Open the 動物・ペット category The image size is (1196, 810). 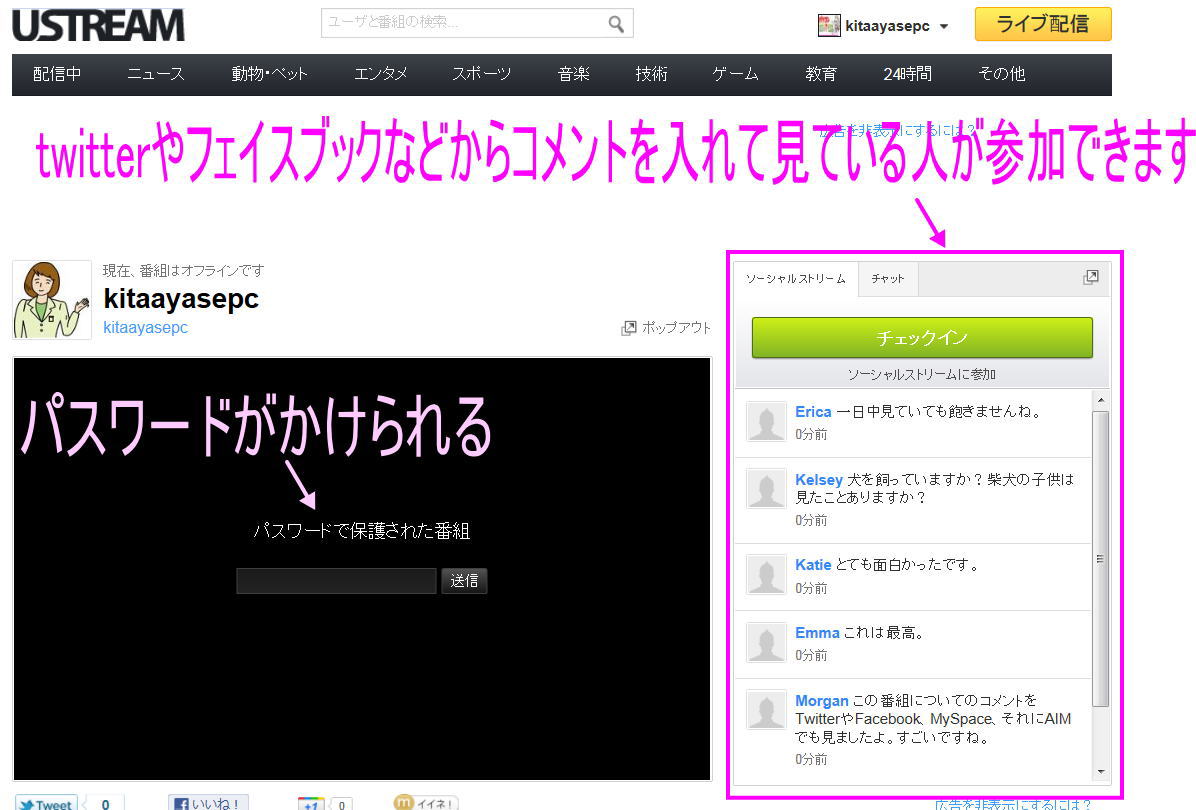pos(269,74)
